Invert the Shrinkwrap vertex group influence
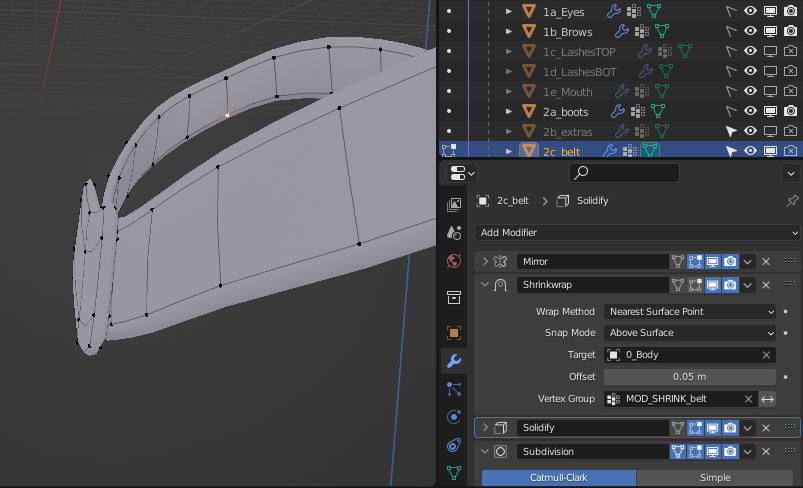The width and height of the screenshot is (803, 488). pyautogui.click(x=767, y=399)
